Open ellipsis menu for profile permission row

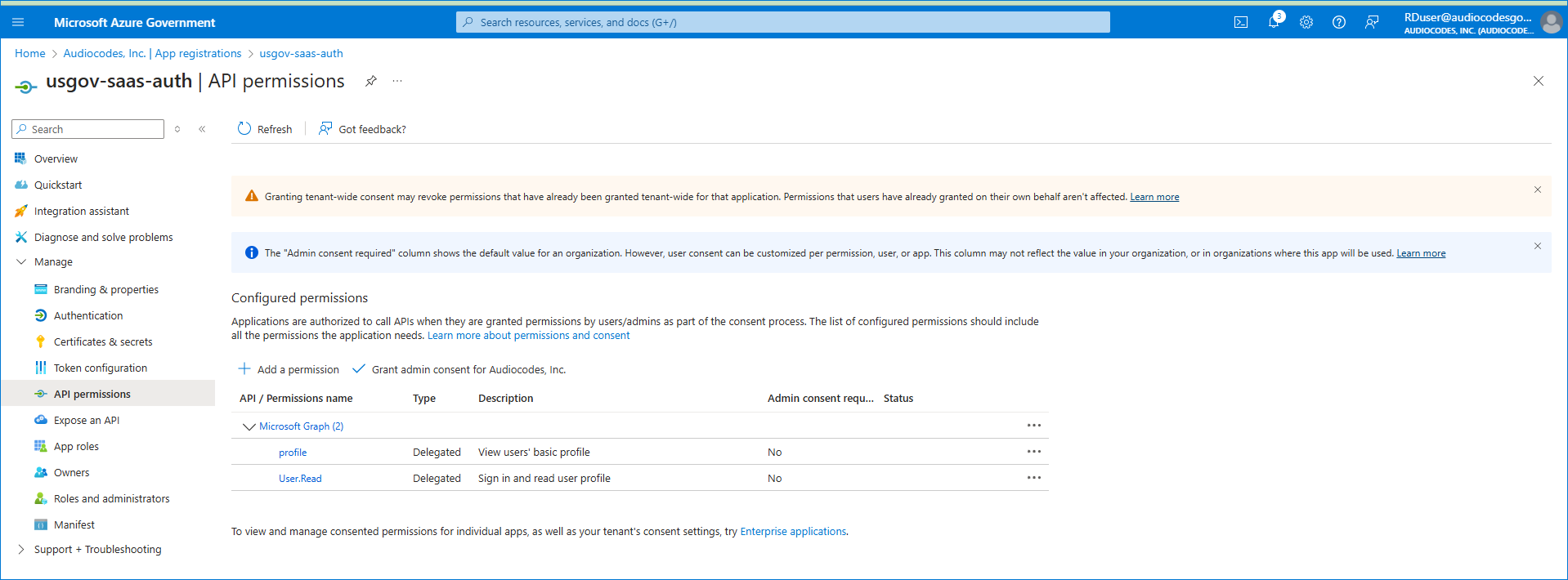(x=1034, y=452)
